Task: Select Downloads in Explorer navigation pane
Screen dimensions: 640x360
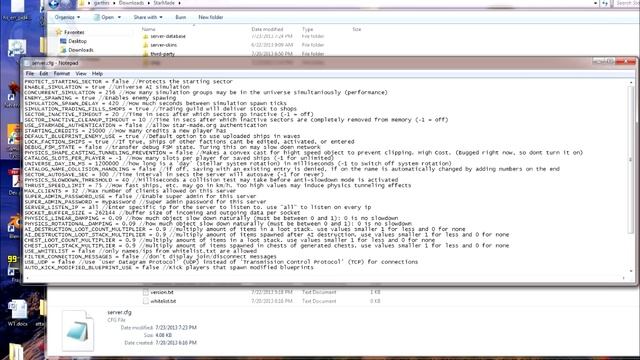Action: 81,50
